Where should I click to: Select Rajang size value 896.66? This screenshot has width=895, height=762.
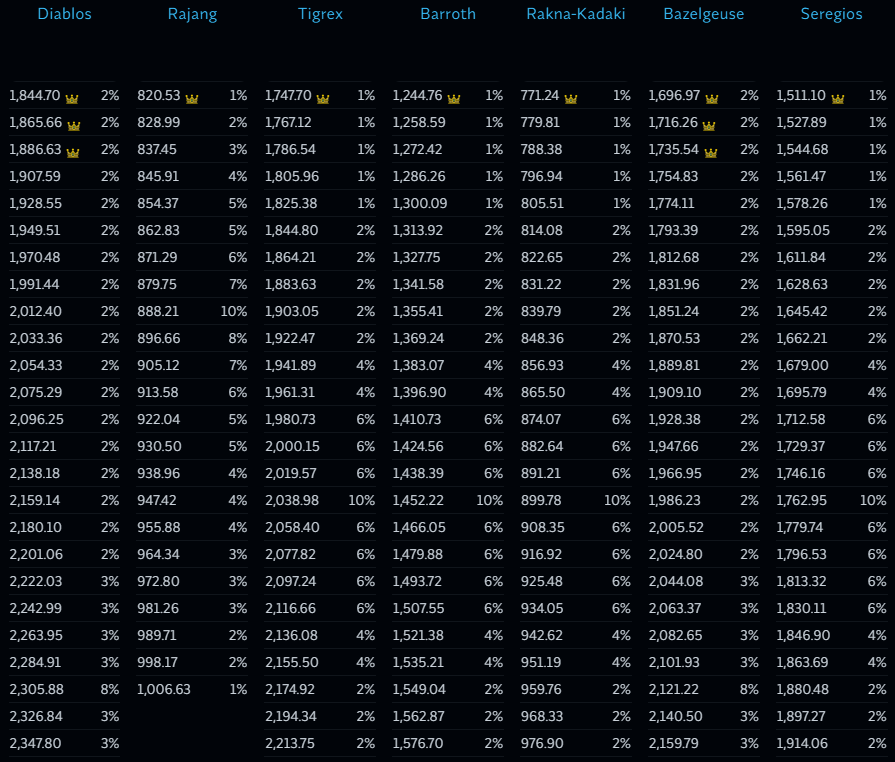pos(159,338)
